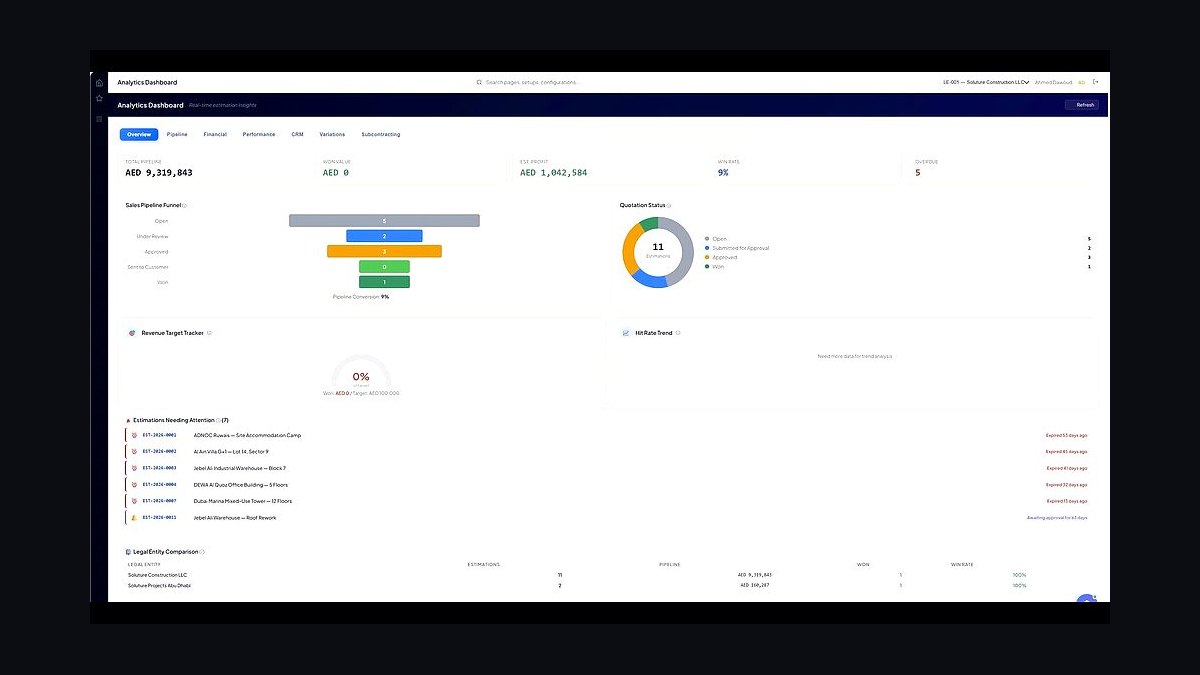The image size is (1200, 675).
Task: Click info icon next to Revenue Target Tracker
Action: pyautogui.click(x=209, y=333)
